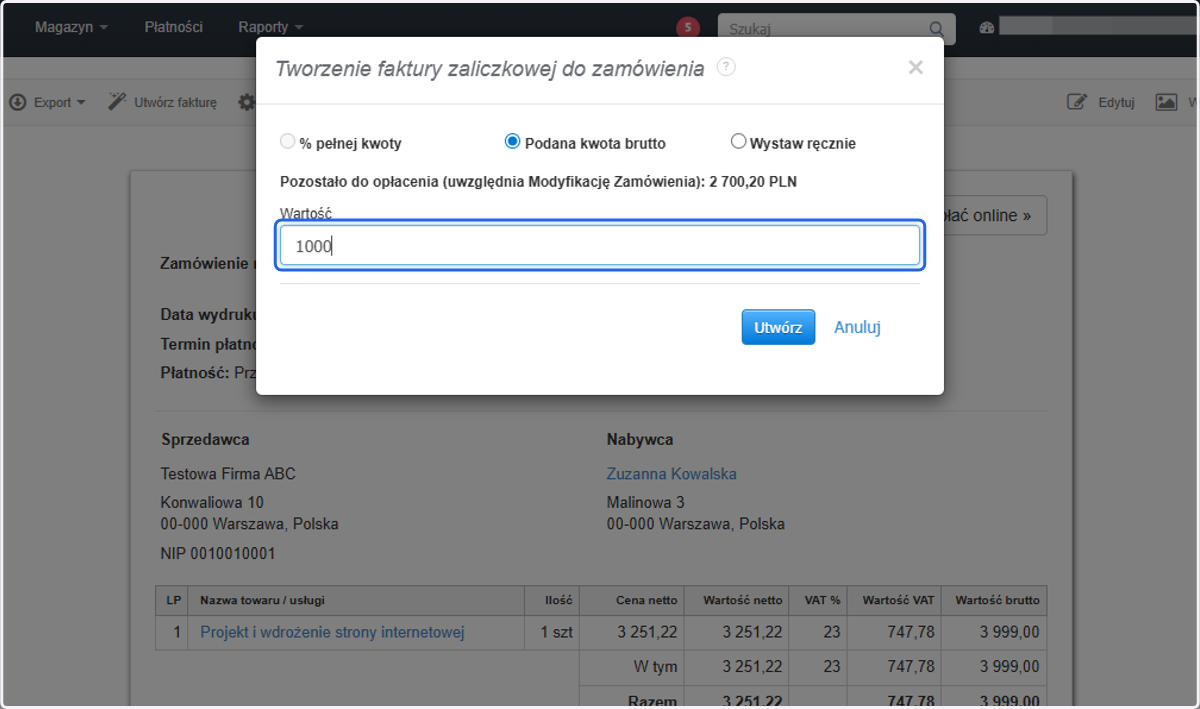Viewport: 1200px width, 709px height.
Task: Click the Nabywca heading
Action: point(640,439)
